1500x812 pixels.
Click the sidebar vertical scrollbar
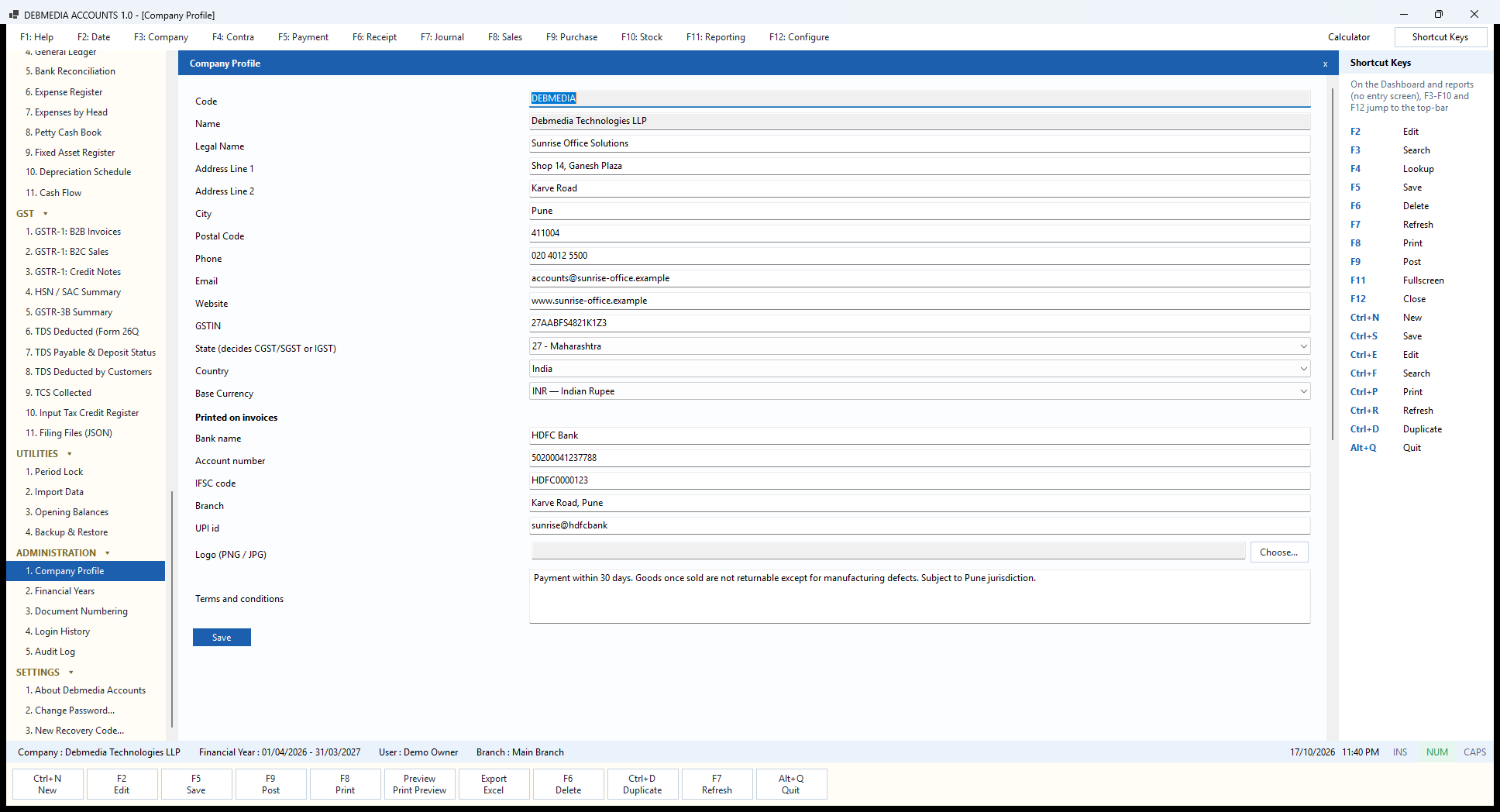point(171,609)
